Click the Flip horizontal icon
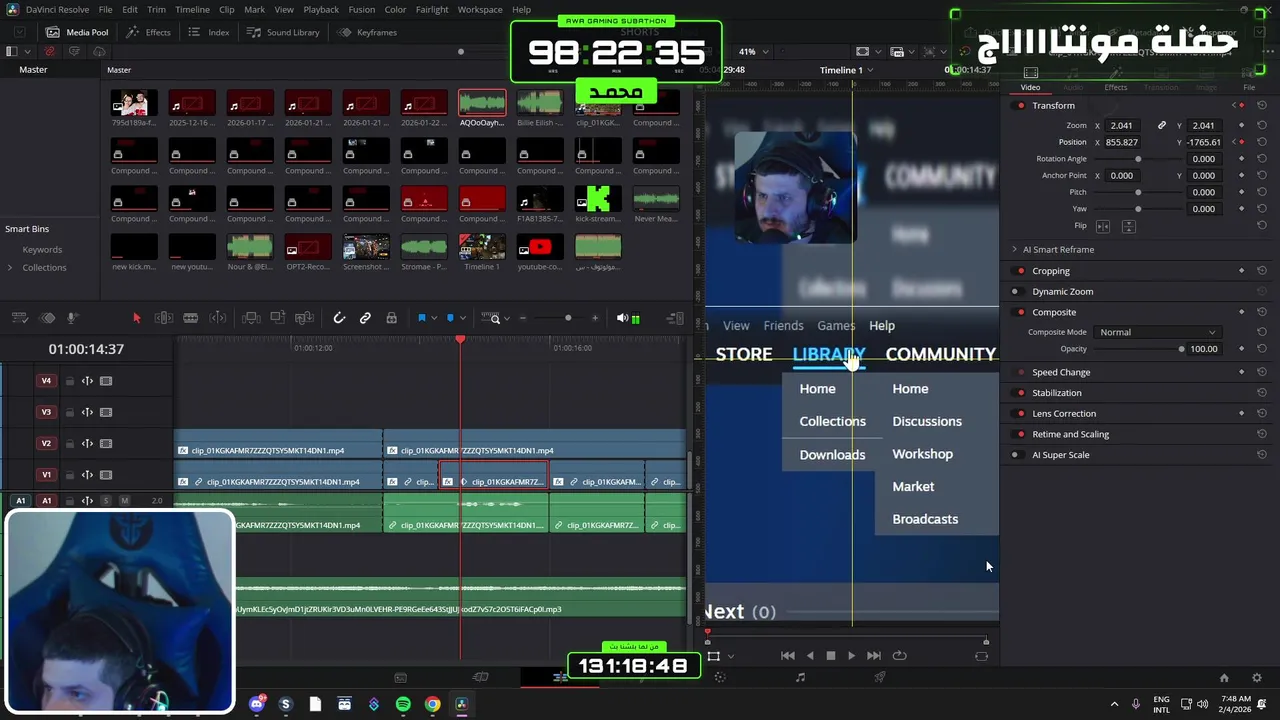This screenshot has height=720, width=1280. pyautogui.click(x=1104, y=226)
